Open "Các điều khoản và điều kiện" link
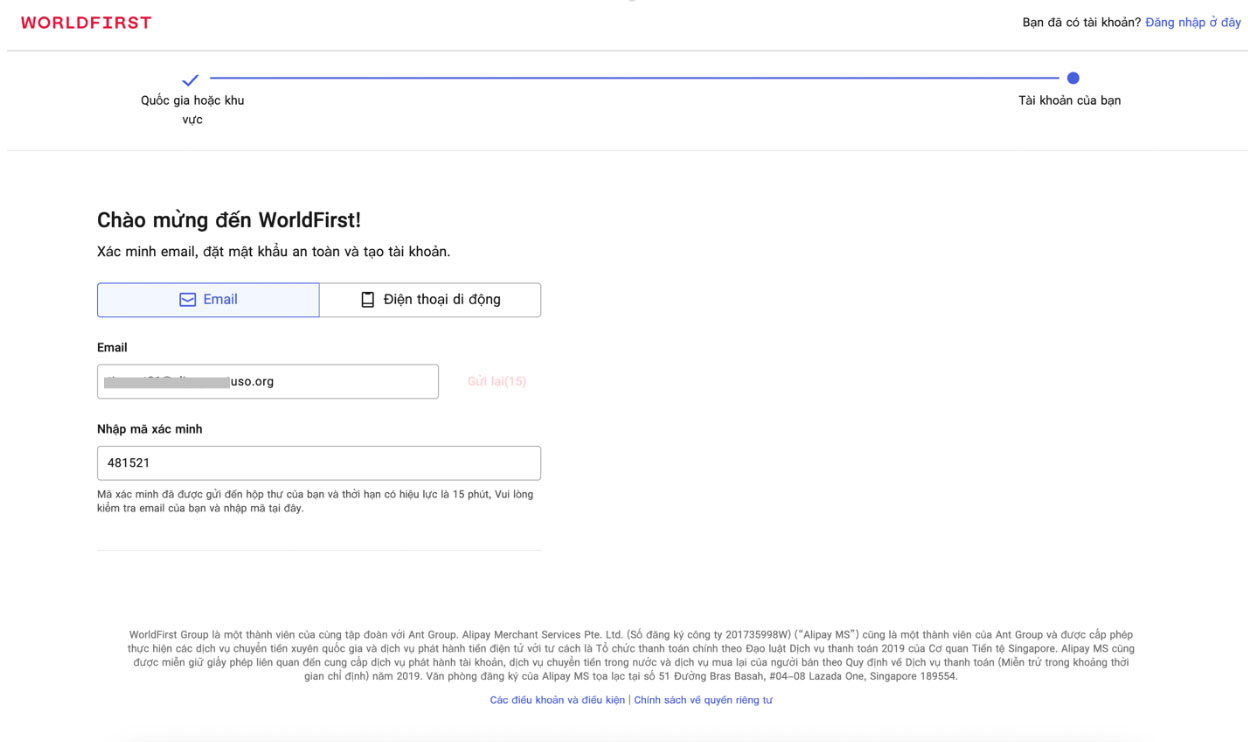1248x742 pixels. [557, 700]
